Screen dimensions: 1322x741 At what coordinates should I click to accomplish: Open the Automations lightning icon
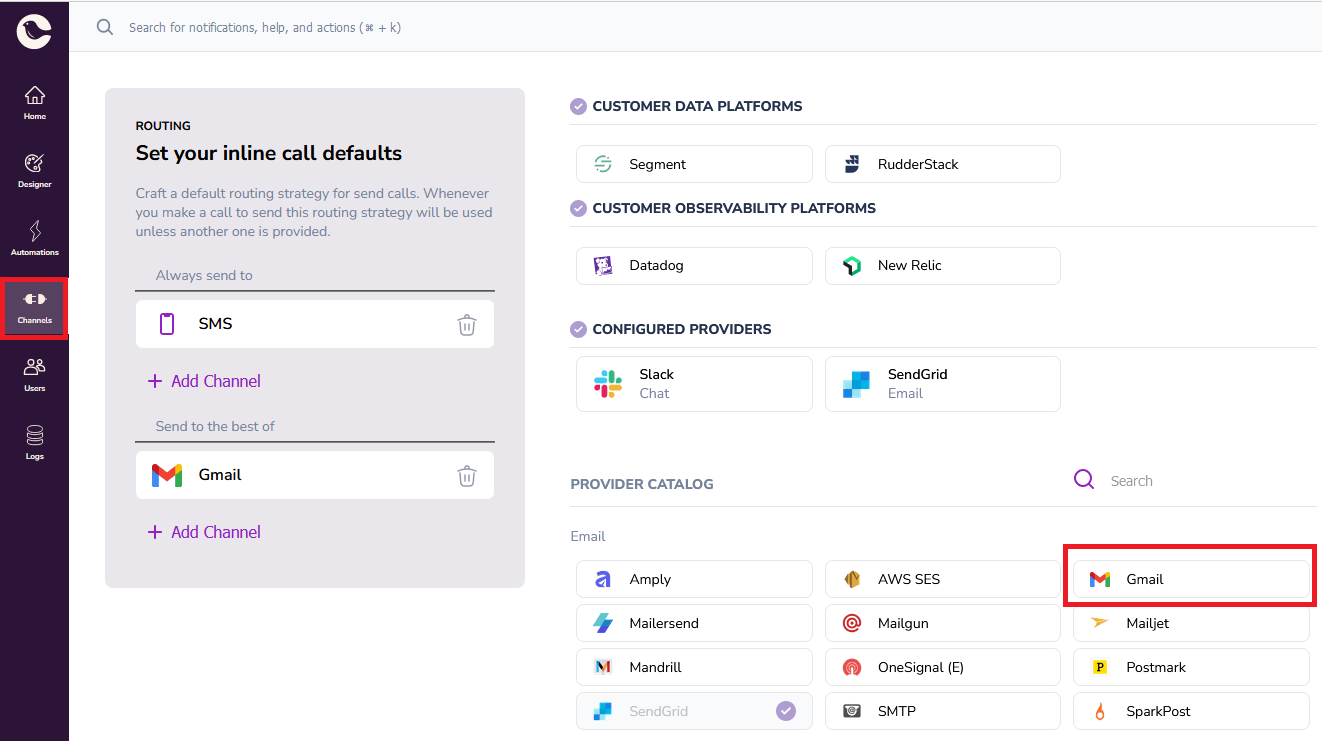click(x=34, y=237)
